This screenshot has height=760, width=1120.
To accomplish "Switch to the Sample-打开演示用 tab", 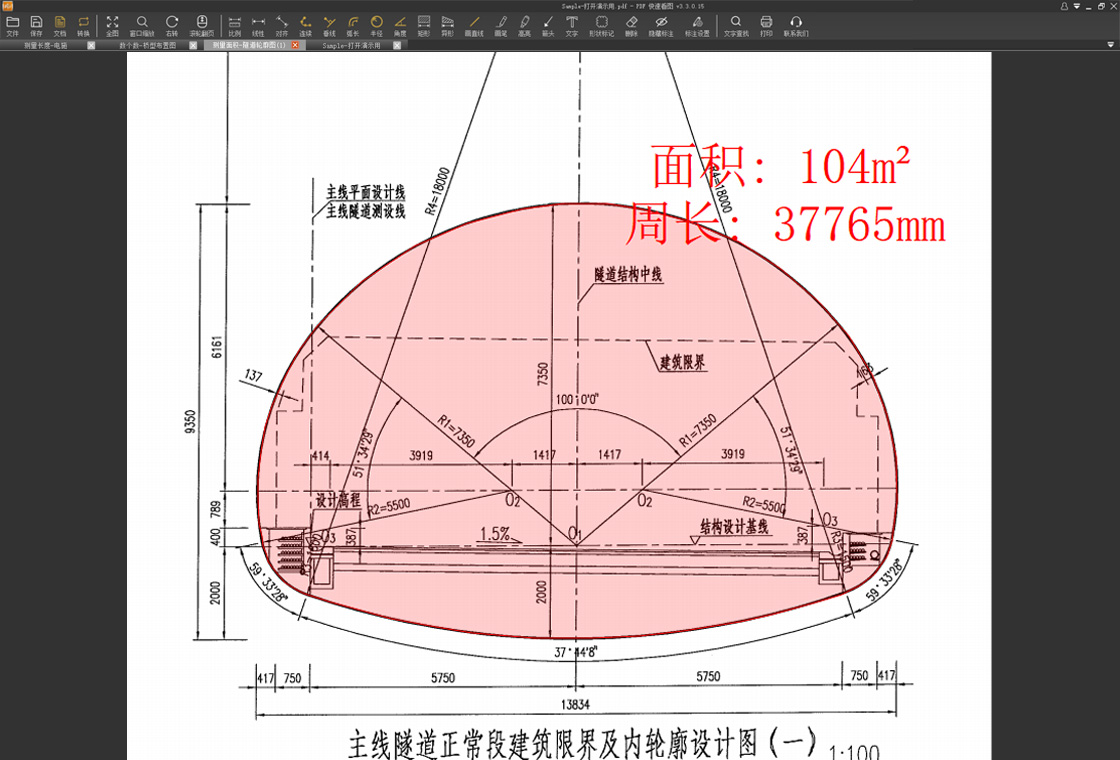I will (x=351, y=45).
